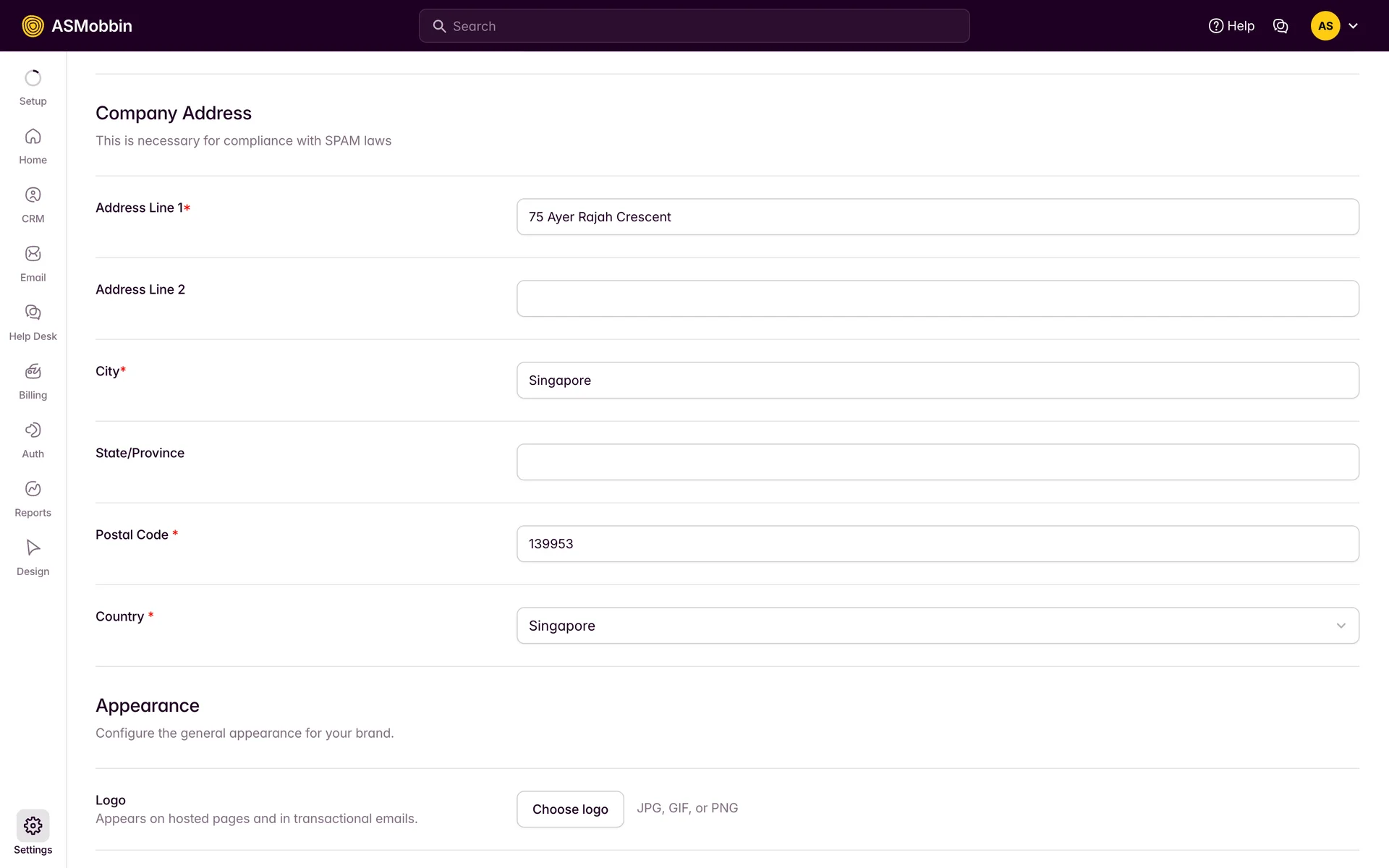The image size is (1389, 868).
Task: Click the AS user avatar
Action: click(1325, 26)
